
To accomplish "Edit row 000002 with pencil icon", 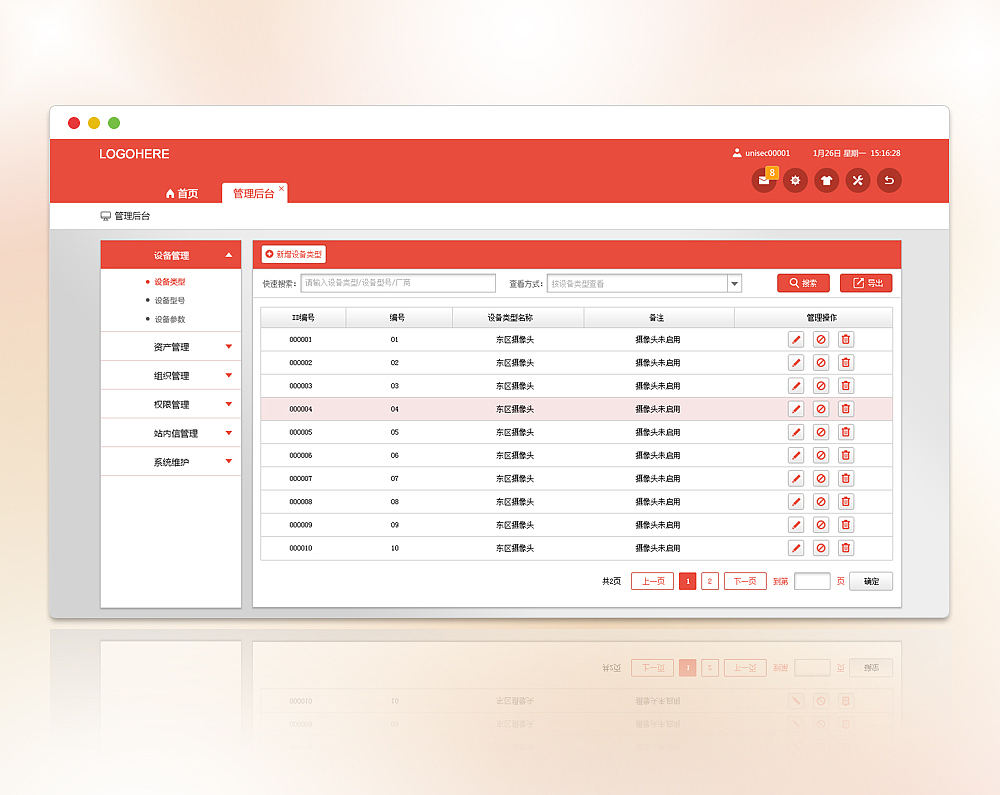I will (x=796, y=363).
